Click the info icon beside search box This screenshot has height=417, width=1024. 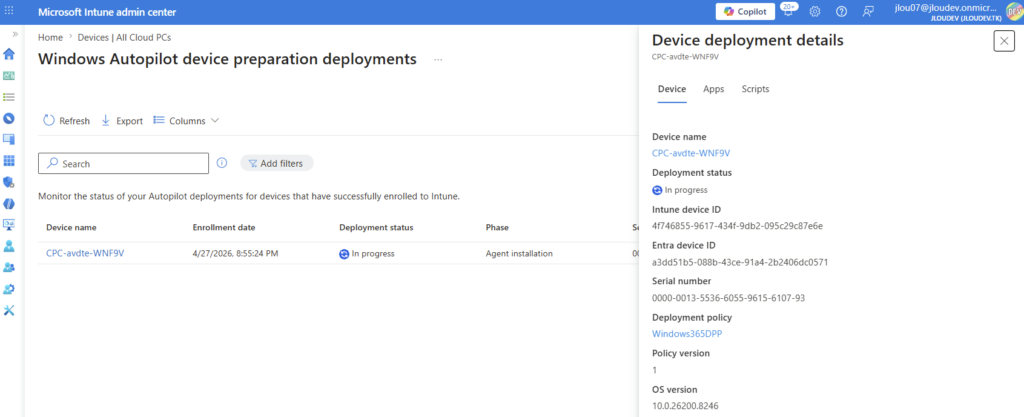coord(222,163)
